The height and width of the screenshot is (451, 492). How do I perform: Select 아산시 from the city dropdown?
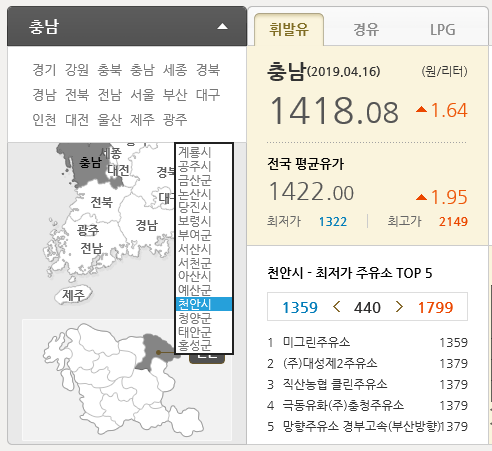tap(204, 276)
